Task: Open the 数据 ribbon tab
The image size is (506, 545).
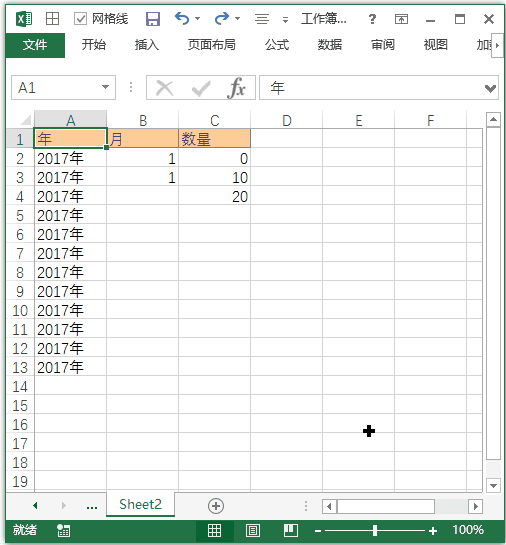Action: point(330,45)
